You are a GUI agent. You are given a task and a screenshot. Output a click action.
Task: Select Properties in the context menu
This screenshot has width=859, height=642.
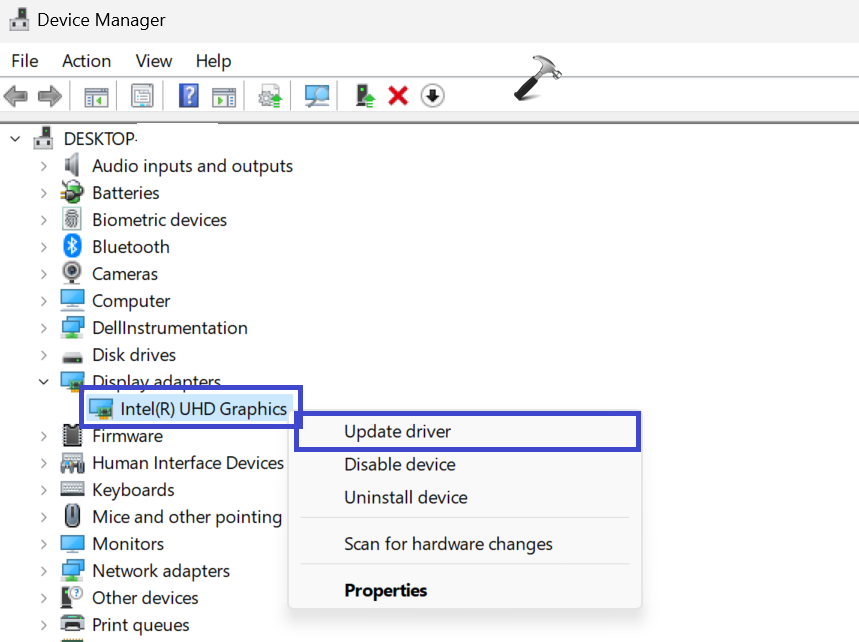386,591
